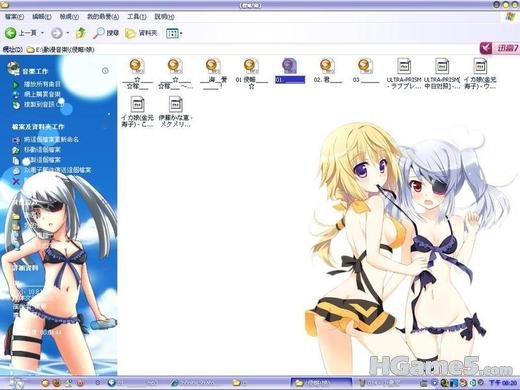
Task: Collapse the 音樂工作 panel with its chevron
Action: (x=105, y=70)
